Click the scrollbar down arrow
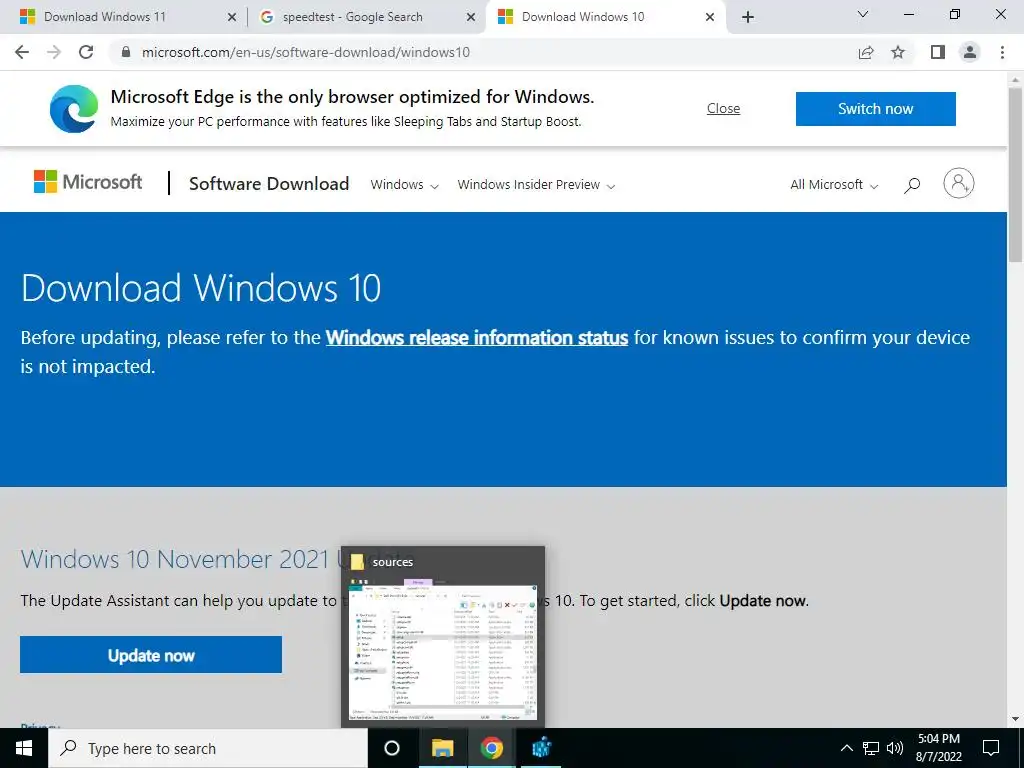Viewport: 1024px width, 768px height. [1016, 719]
